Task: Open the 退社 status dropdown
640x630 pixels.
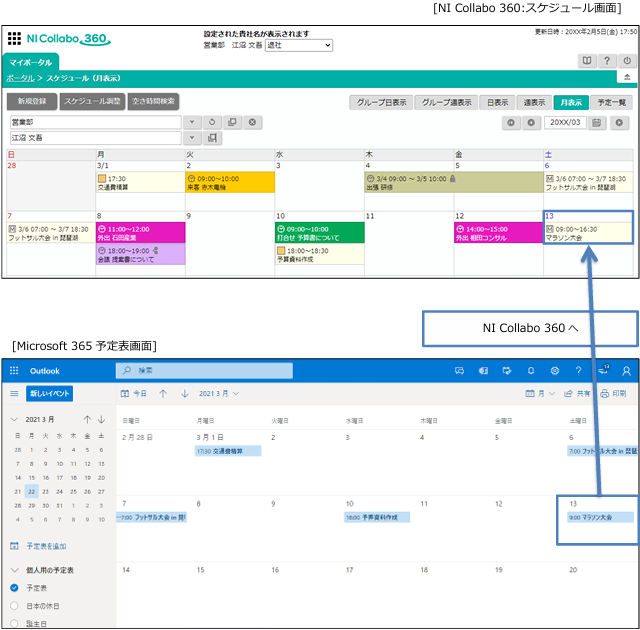Action: (x=299, y=45)
